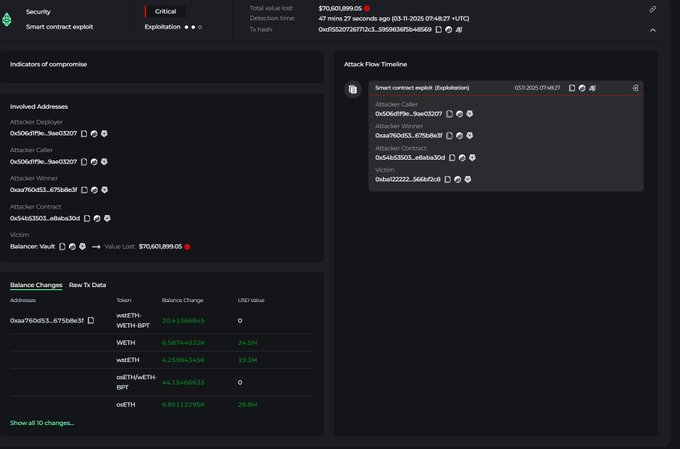Open explorer icon for Attacker Contract in timeline
The width and height of the screenshot is (680, 449).
pos(462,157)
